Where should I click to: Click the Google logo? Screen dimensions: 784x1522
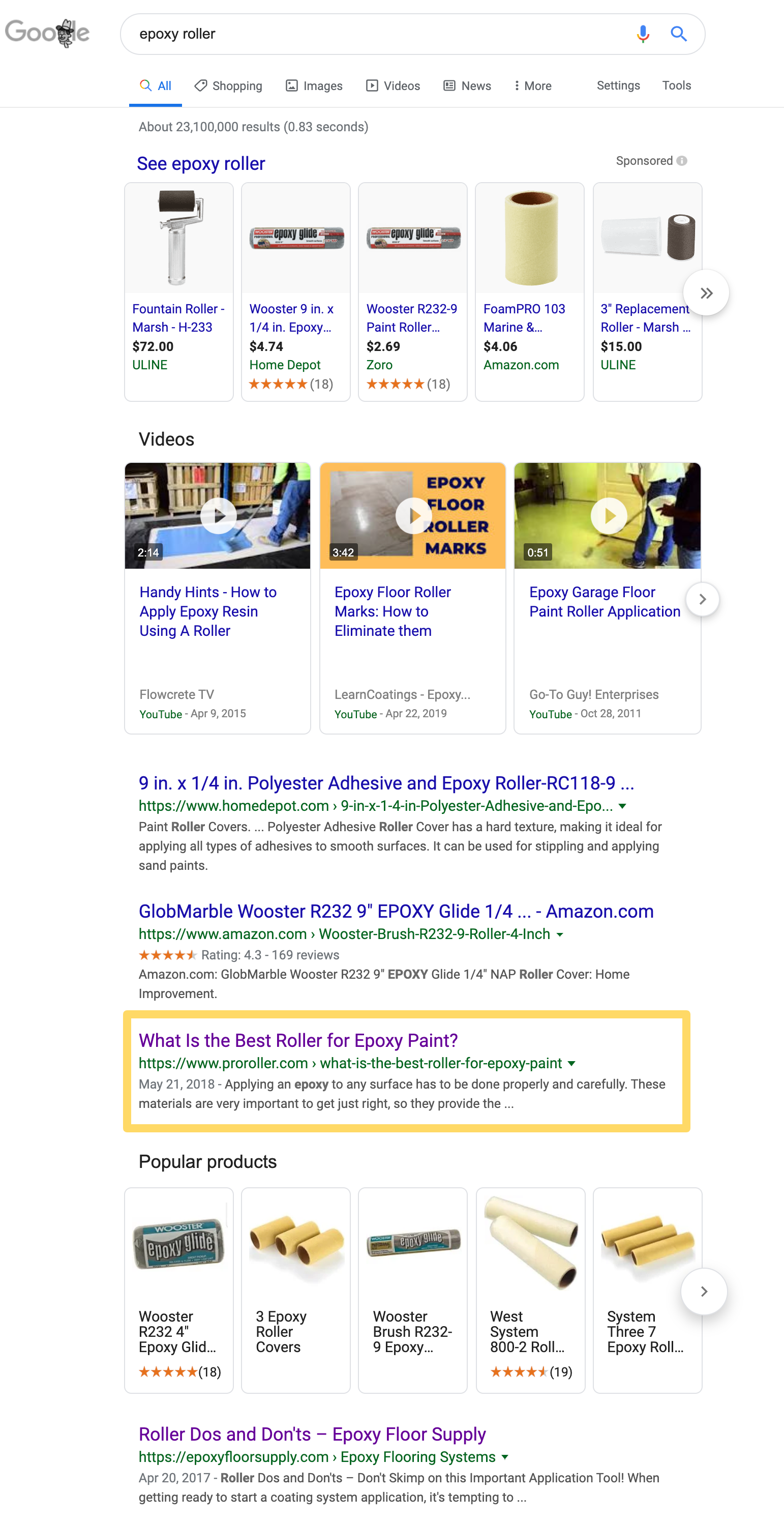[x=47, y=33]
